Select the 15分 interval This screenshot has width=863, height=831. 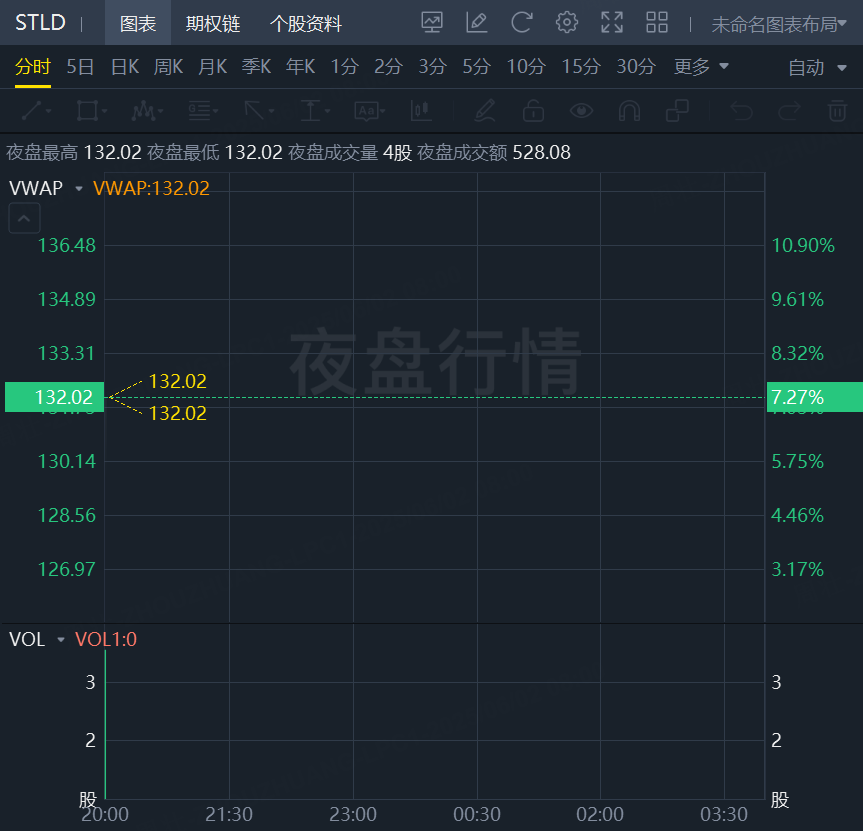point(581,67)
